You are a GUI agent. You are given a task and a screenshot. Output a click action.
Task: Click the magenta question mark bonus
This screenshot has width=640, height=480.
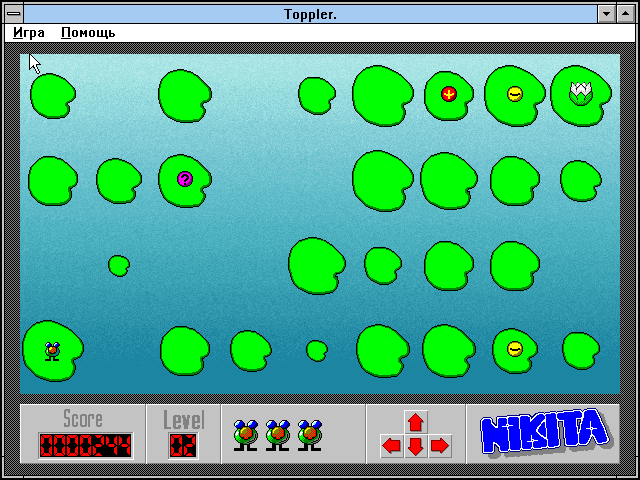coord(185,179)
